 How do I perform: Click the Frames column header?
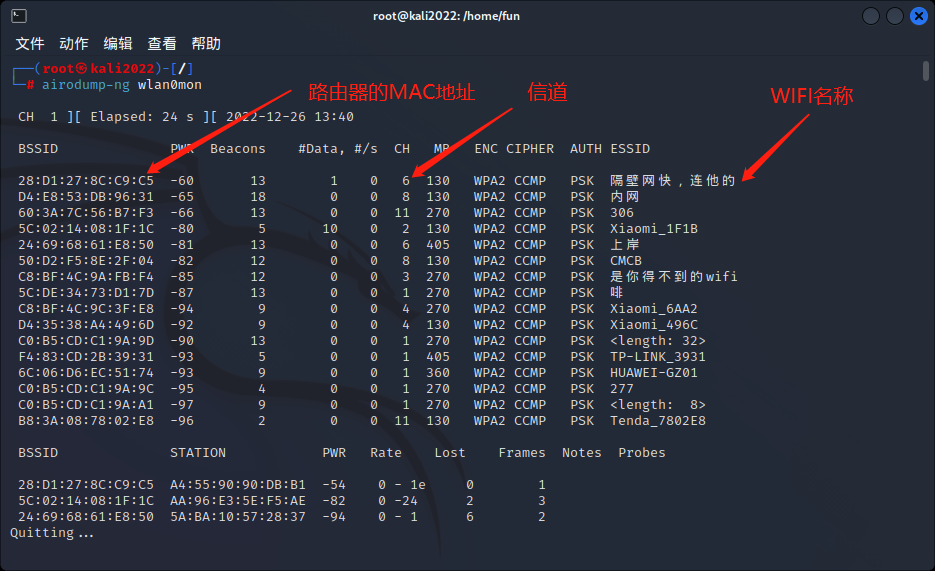point(522,453)
